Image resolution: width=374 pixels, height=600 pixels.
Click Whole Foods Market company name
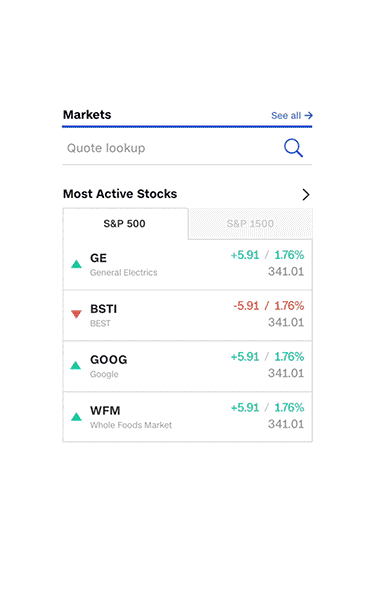click(x=131, y=425)
